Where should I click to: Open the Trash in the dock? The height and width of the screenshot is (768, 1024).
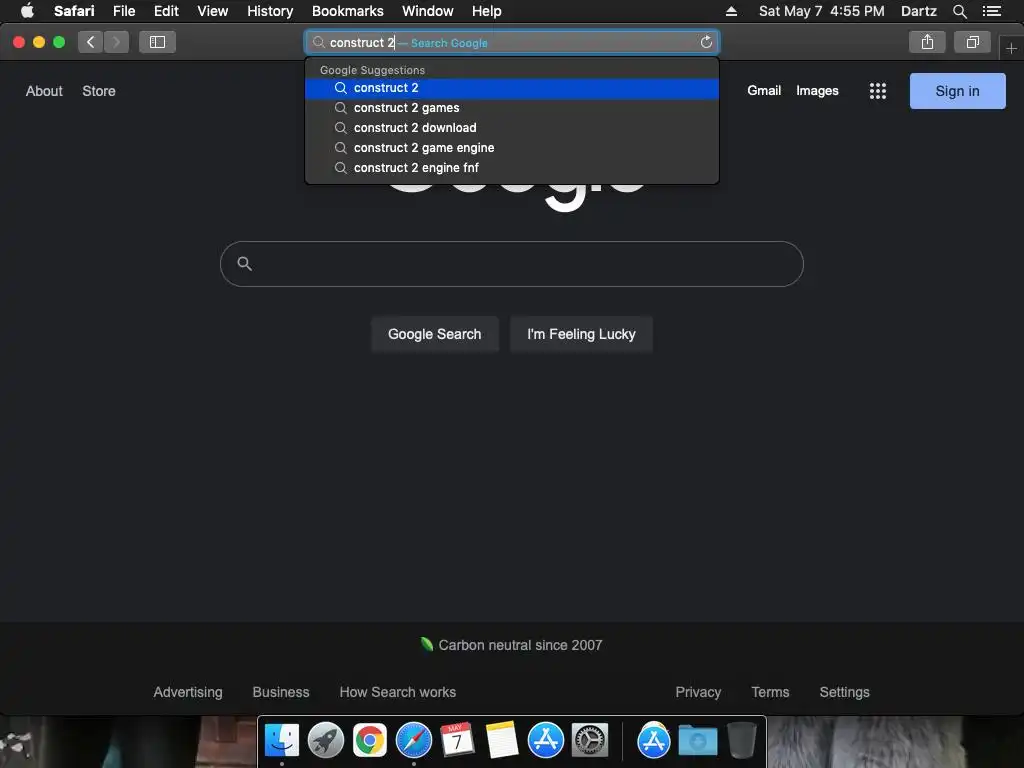742,741
